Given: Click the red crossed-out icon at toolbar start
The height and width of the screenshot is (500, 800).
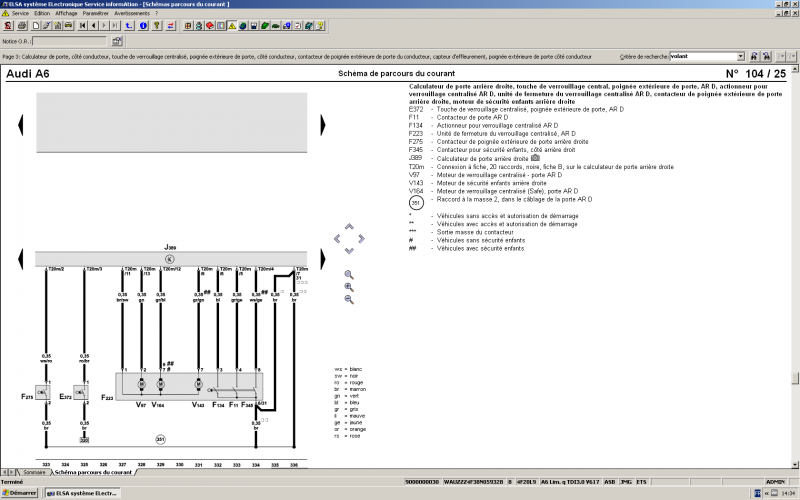Looking at the screenshot, I should click(x=8, y=26).
